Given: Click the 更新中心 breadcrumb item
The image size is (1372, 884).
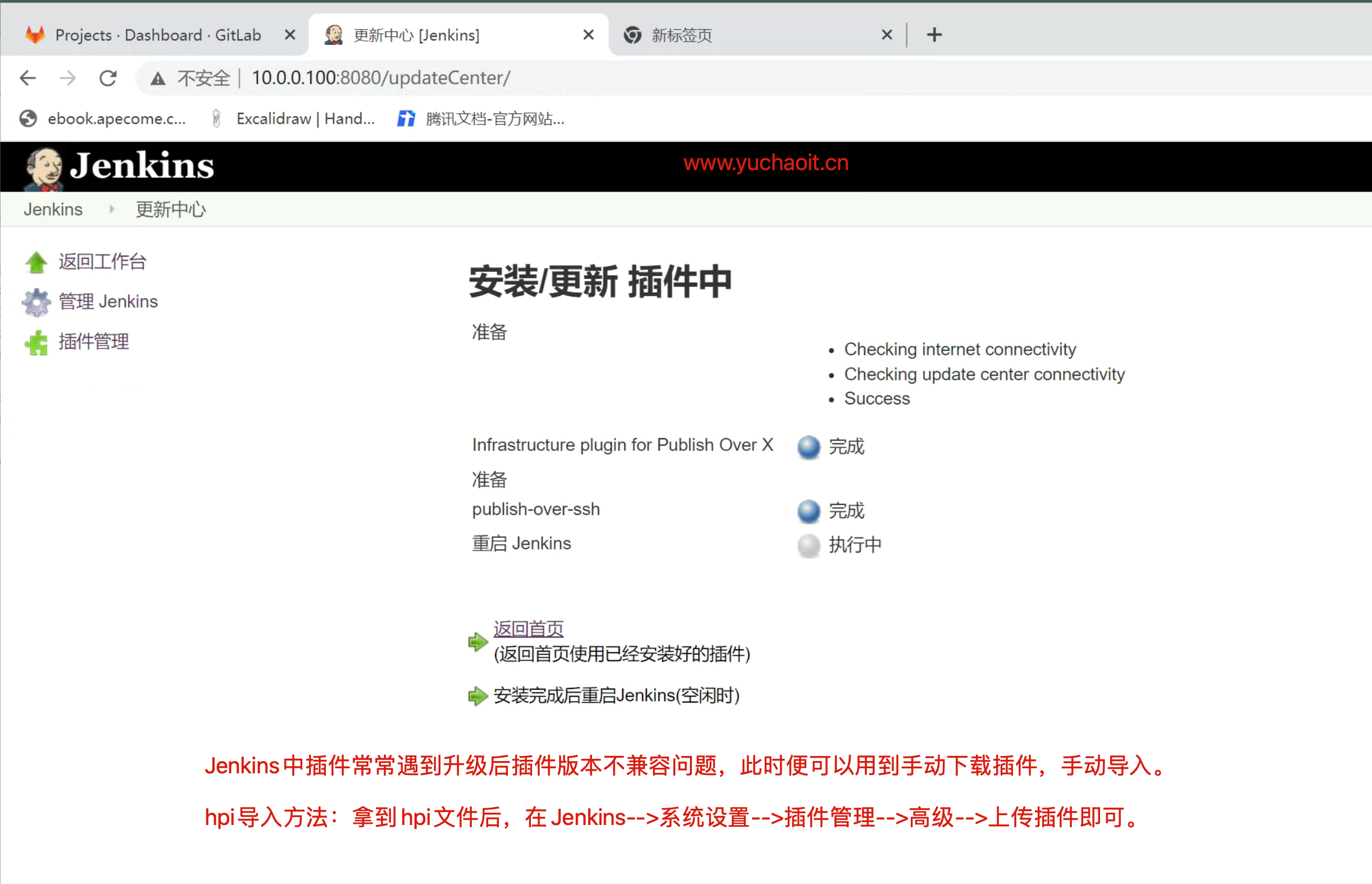Looking at the screenshot, I should point(170,209).
